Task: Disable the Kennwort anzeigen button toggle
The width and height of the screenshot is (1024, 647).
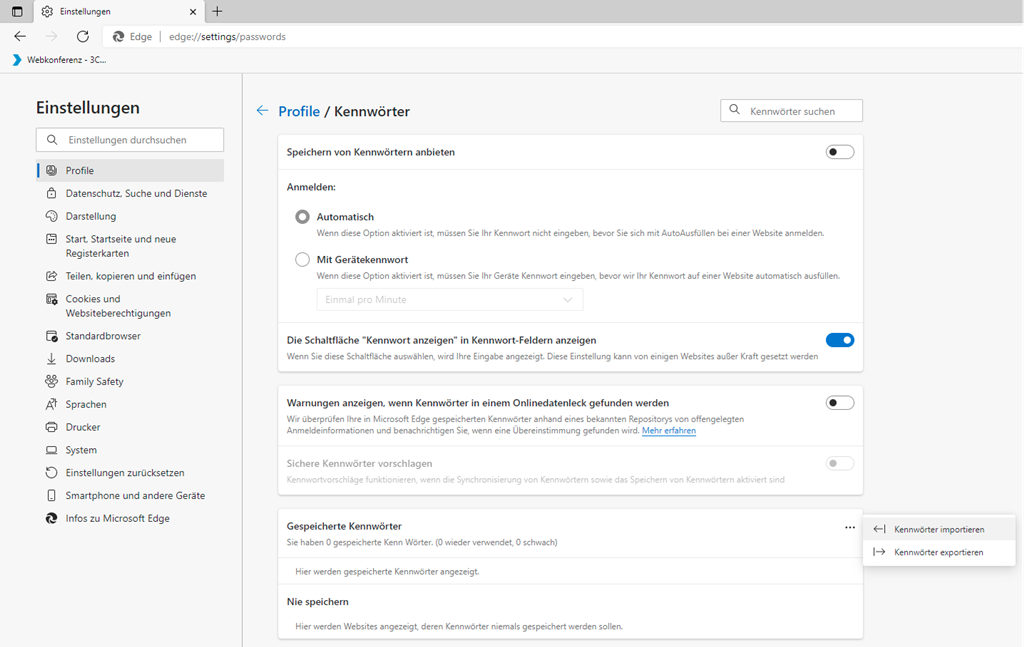Action: (839, 340)
